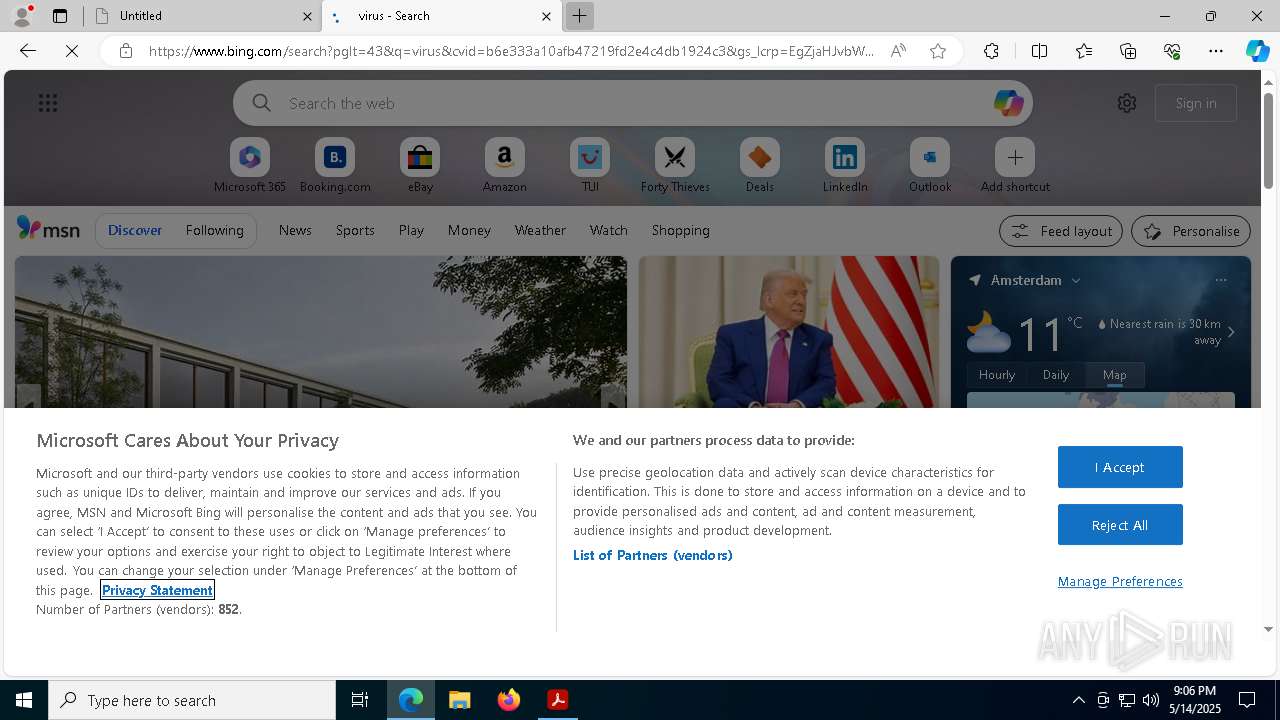1280x720 pixels.
Task: Open Browser essentials
Action: 1172,51
